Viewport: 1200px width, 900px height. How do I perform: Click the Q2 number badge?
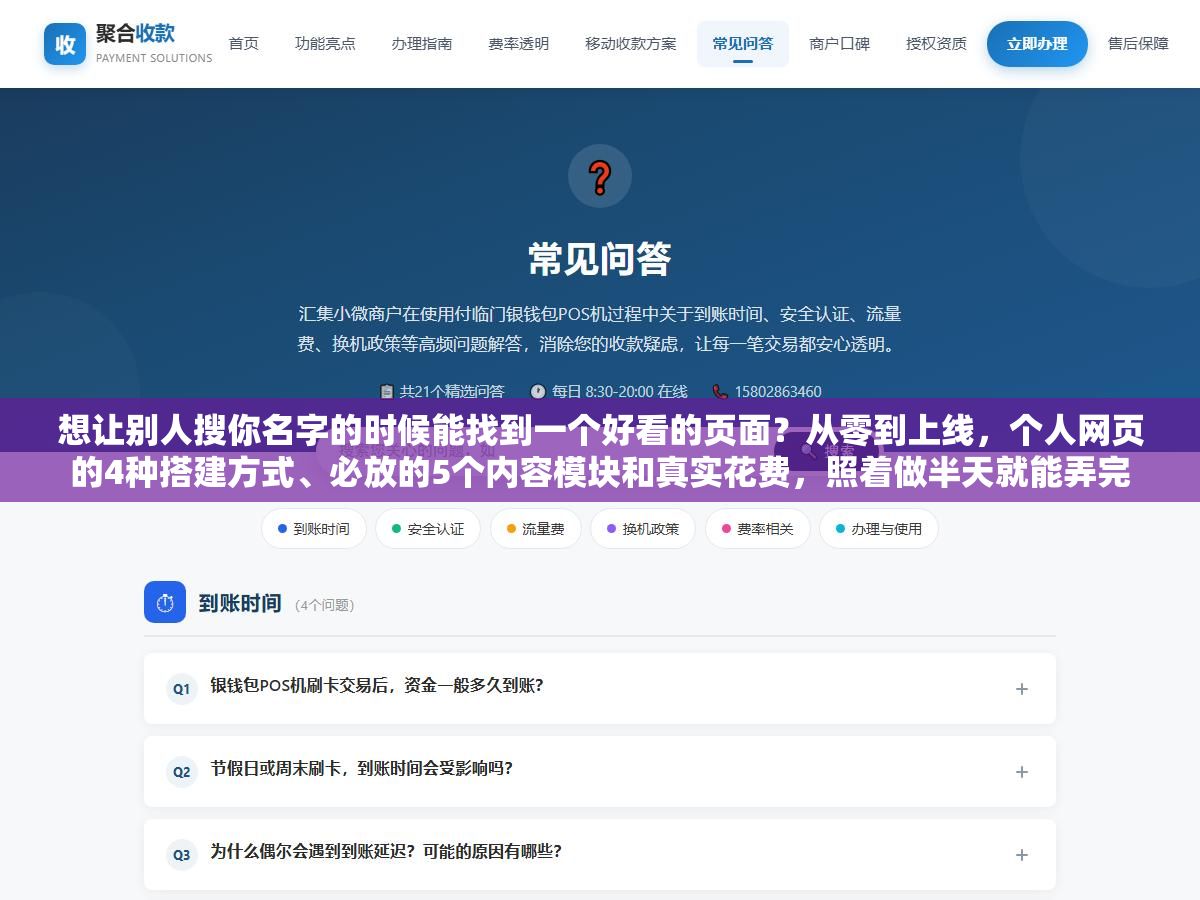(x=182, y=772)
